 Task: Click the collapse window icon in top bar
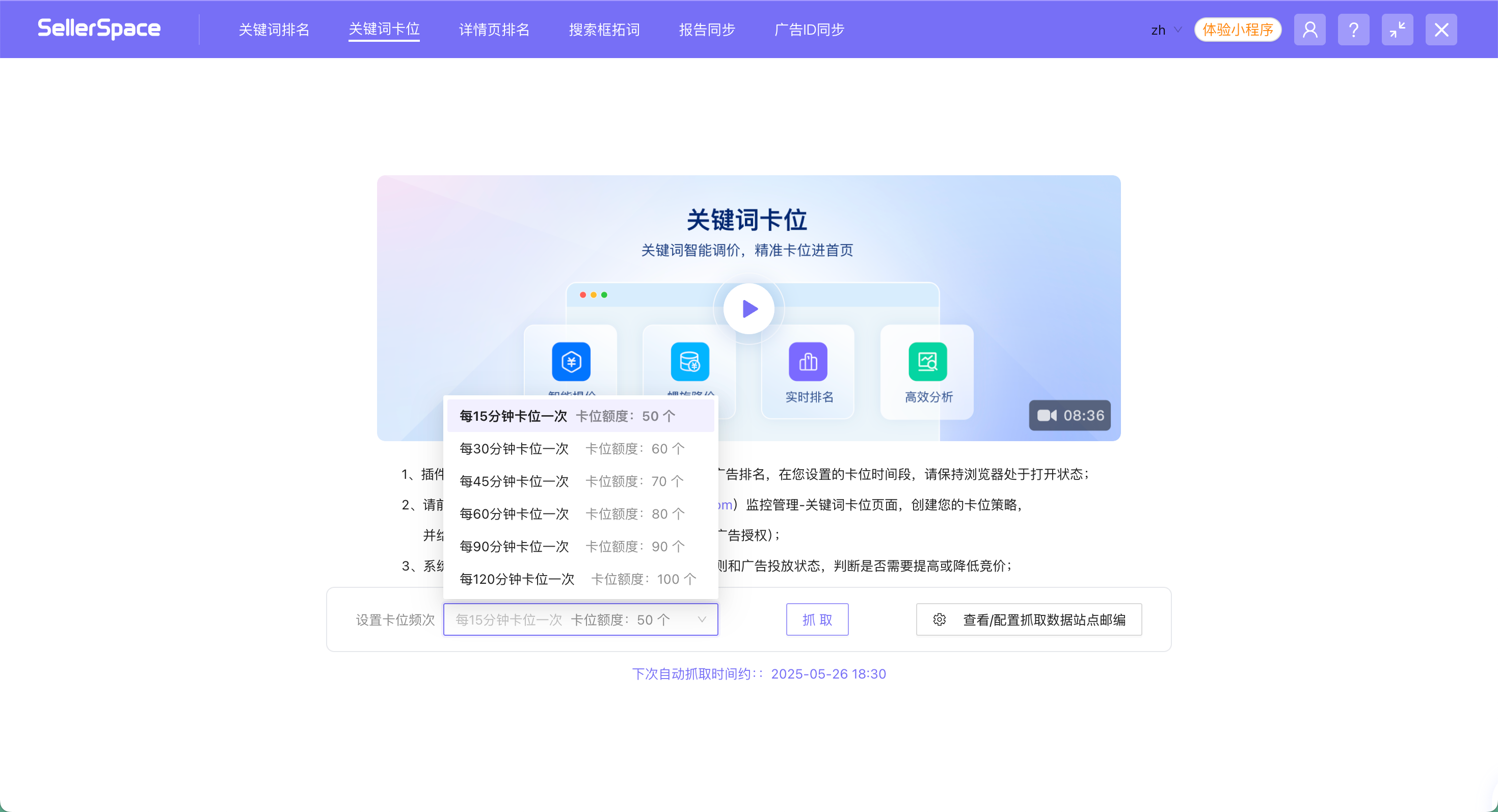(x=1398, y=29)
